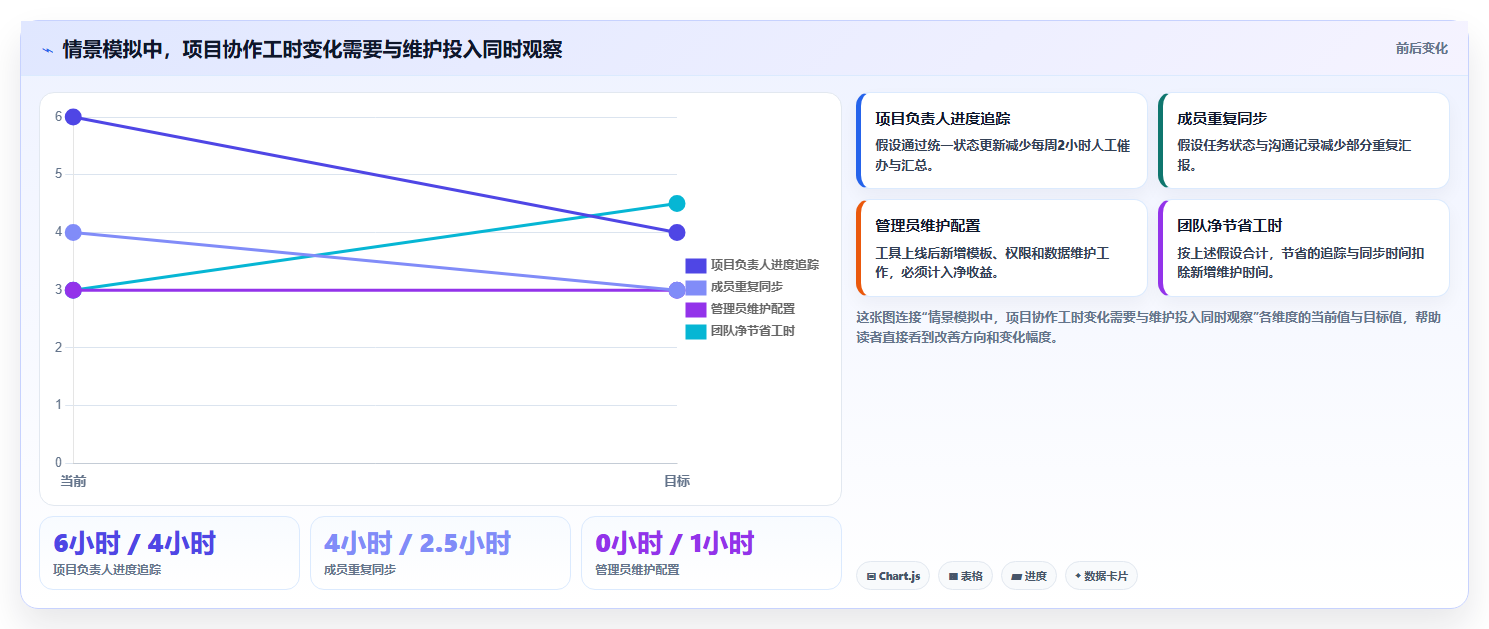Click the cyan target point at 4.5
1489x629 pixels.
point(677,204)
